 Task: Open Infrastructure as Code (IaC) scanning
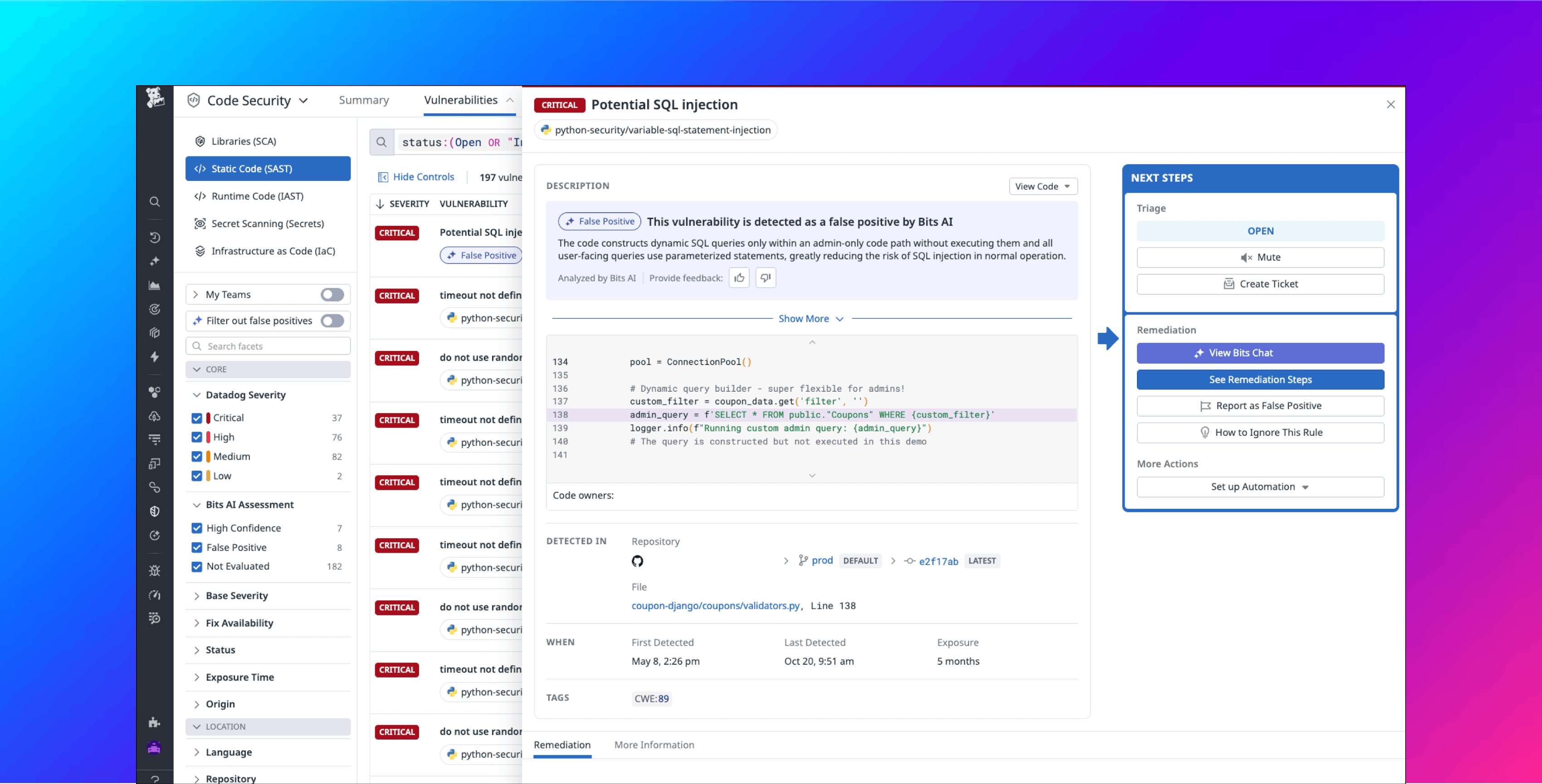pyautogui.click(x=273, y=251)
